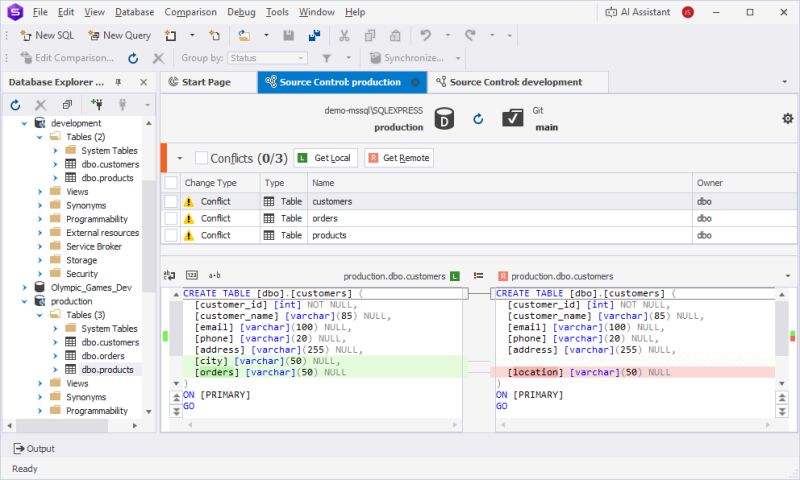Click the a-b compare option icon
The width and height of the screenshot is (800, 480).
click(x=214, y=275)
